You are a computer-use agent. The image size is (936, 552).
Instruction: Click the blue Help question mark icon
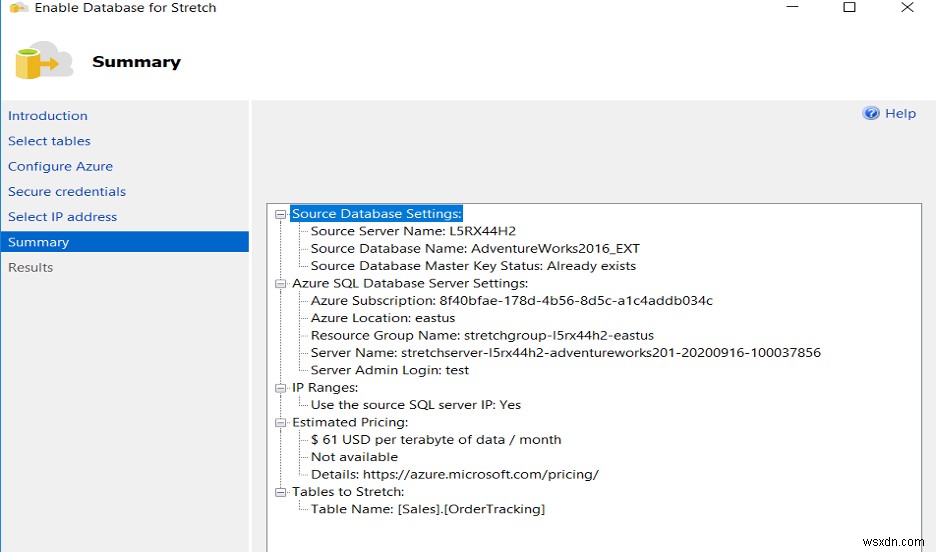click(x=871, y=114)
